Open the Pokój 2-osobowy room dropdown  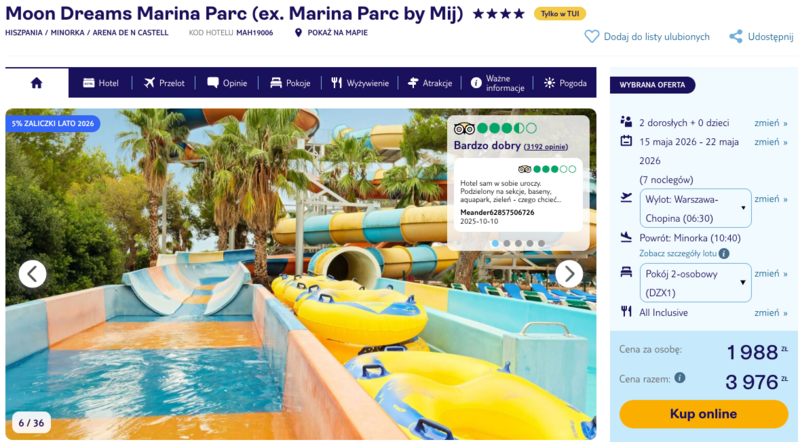(695, 283)
